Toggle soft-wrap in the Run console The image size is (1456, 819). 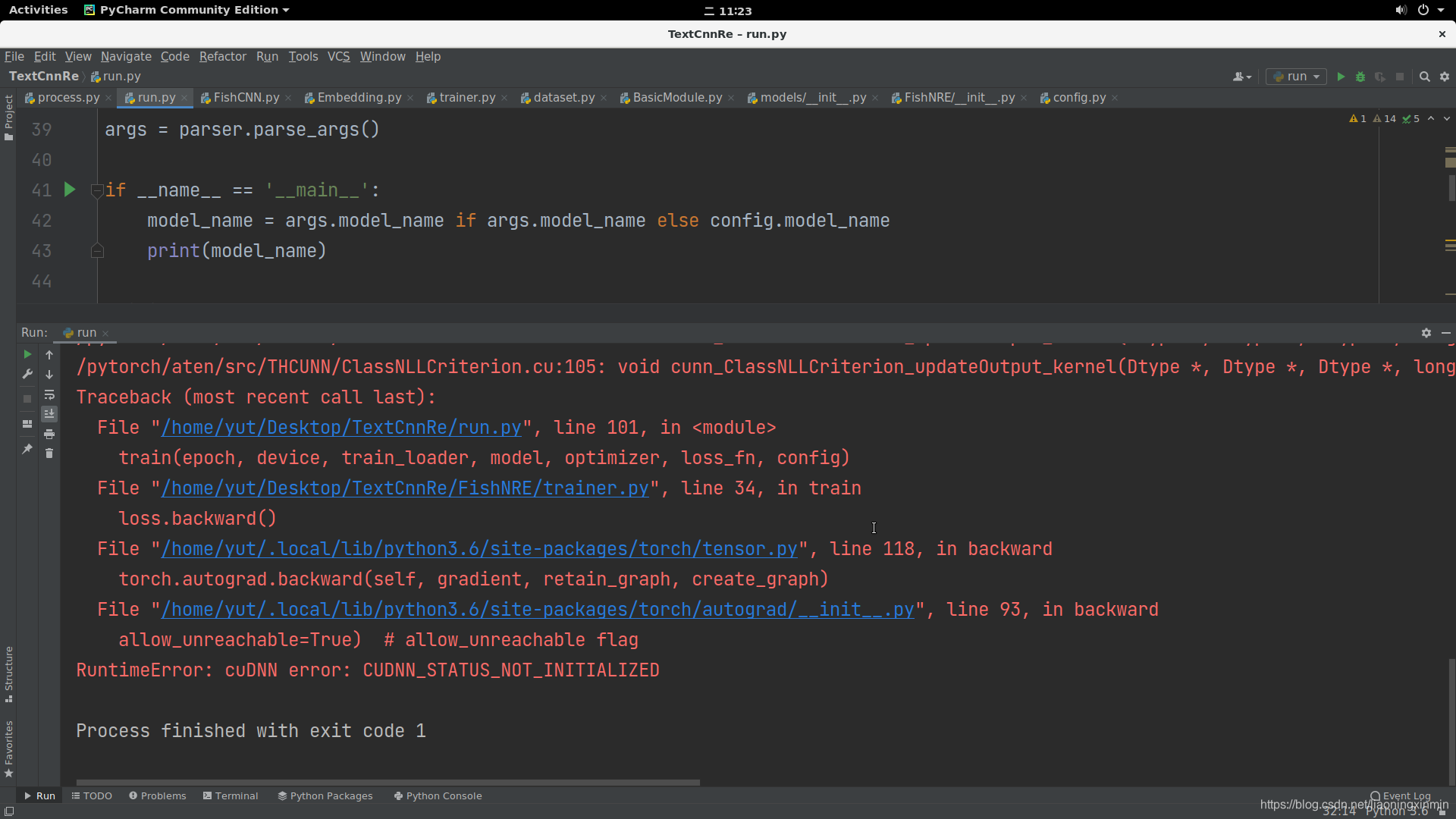click(49, 394)
